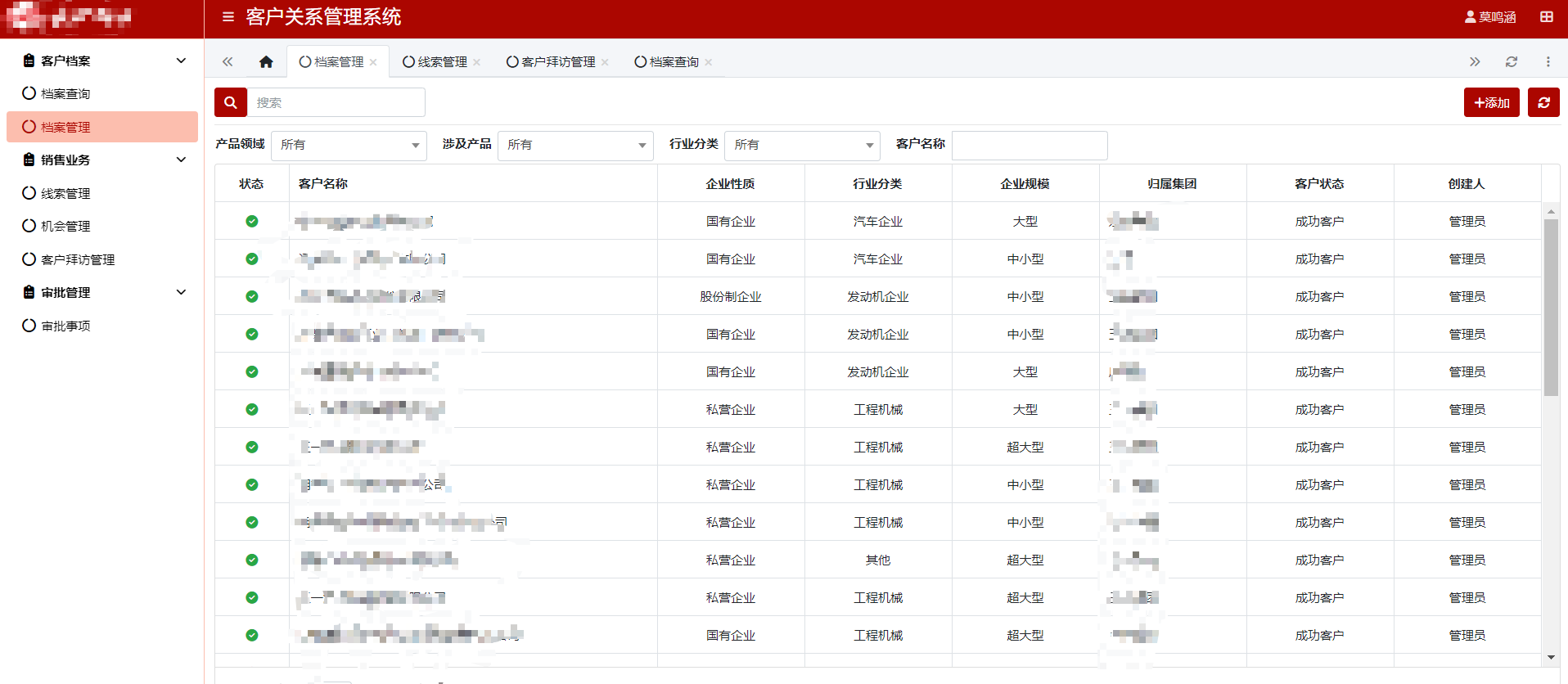Refresh the current tab page icon

1512,62
